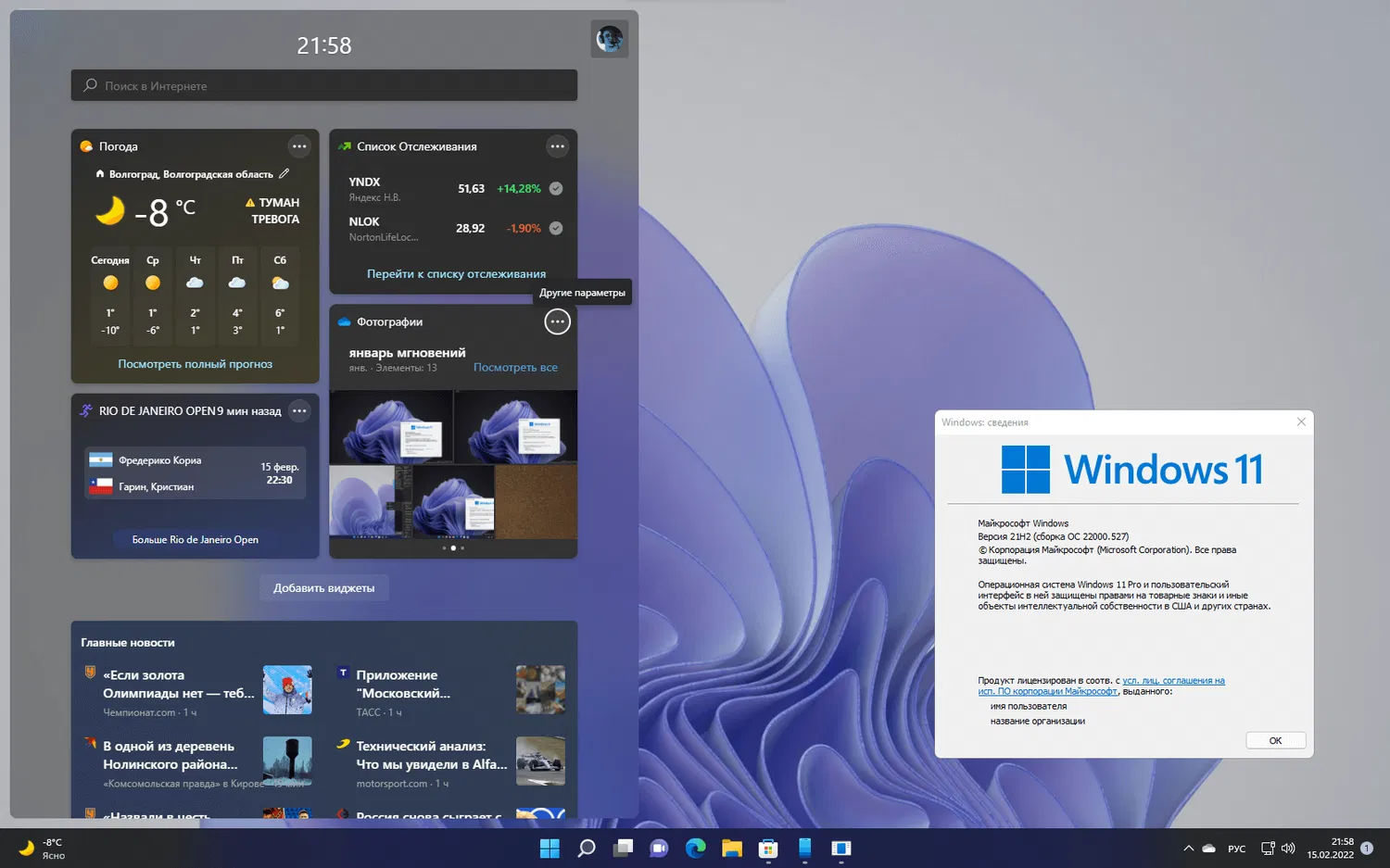The image size is (1390, 868).
Task: Select the Чт forecast day
Action: (195, 296)
